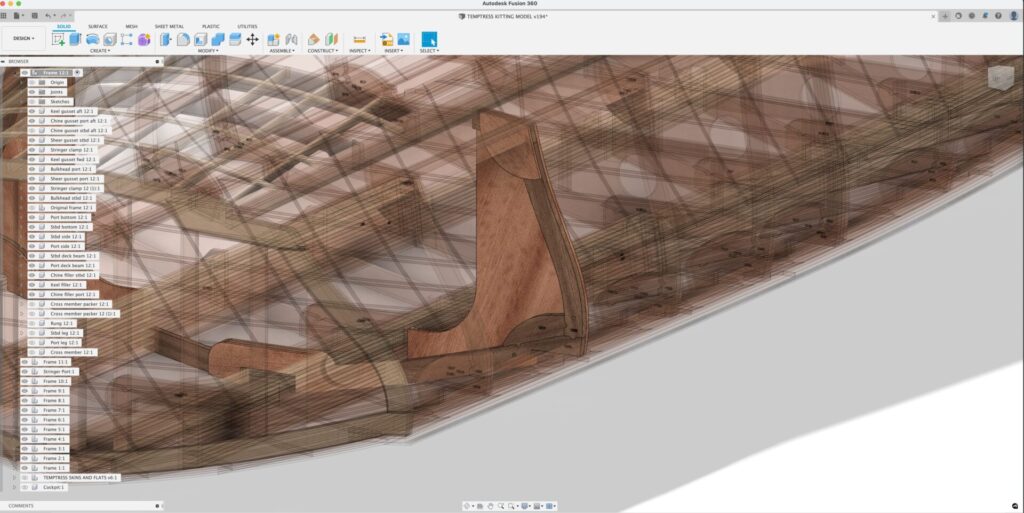Screen dimensions: 1024x513
Task: Expand the Rung 12:1 tree node
Action: click(x=22, y=324)
